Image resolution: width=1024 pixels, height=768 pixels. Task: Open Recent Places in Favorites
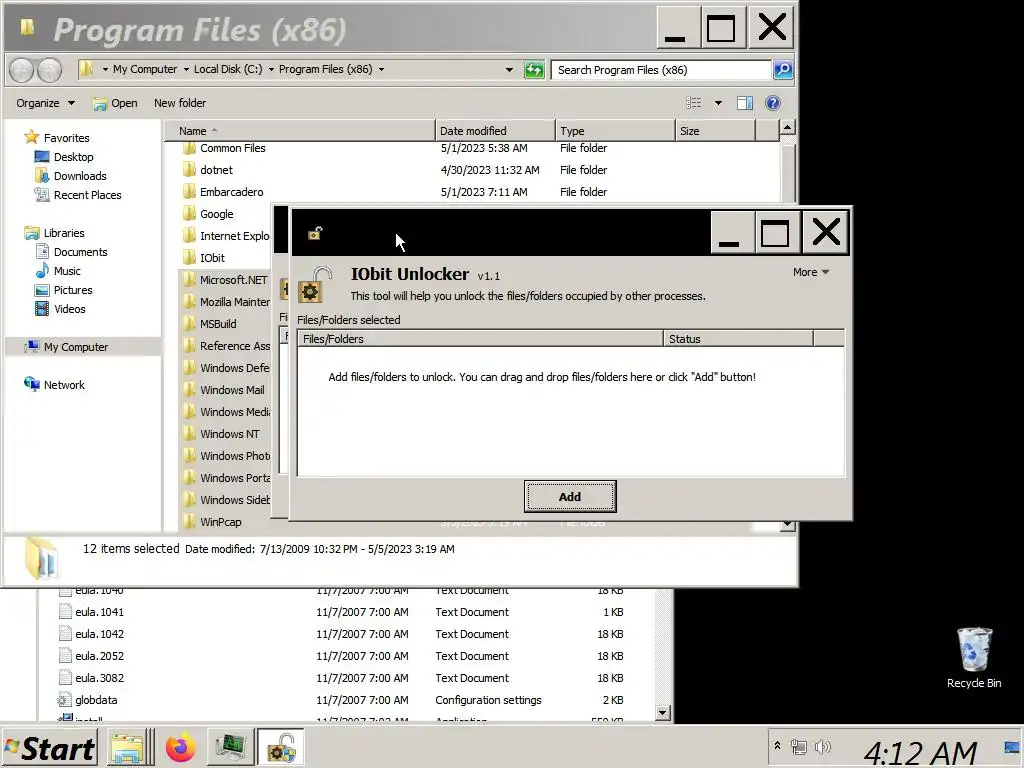(88, 195)
